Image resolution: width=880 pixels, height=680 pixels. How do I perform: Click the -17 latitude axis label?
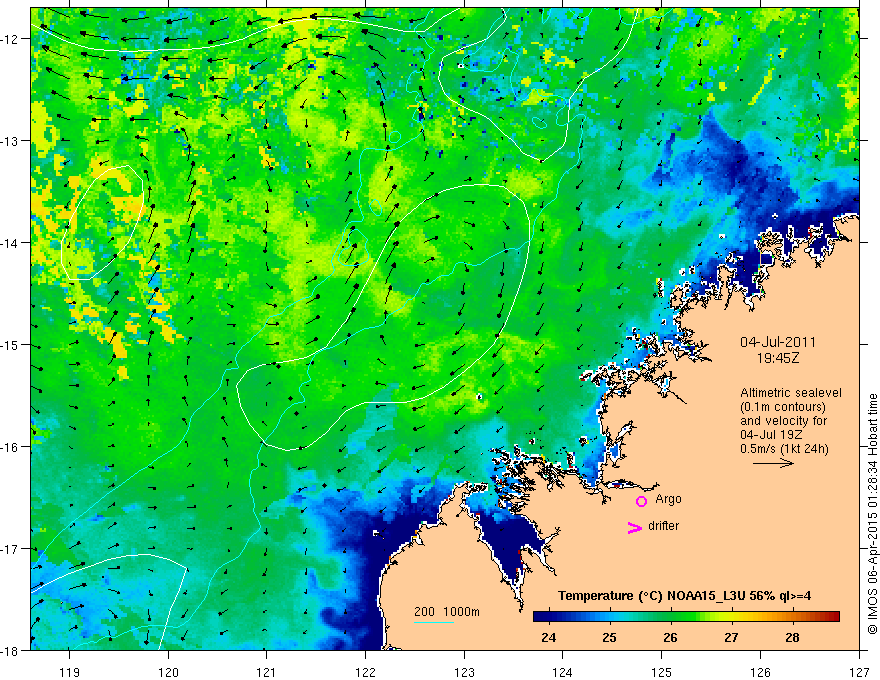click(11, 549)
